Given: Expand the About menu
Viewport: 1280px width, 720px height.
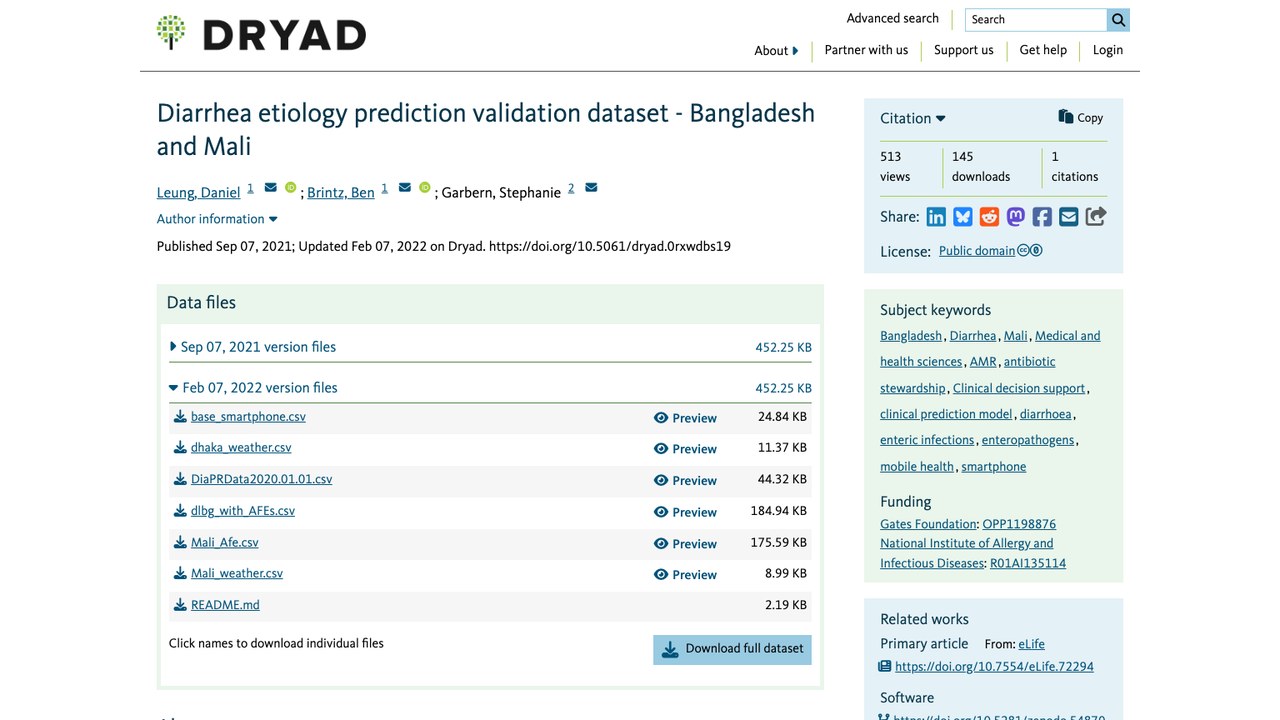Looking at the screenshot, I should pos(776,51).
